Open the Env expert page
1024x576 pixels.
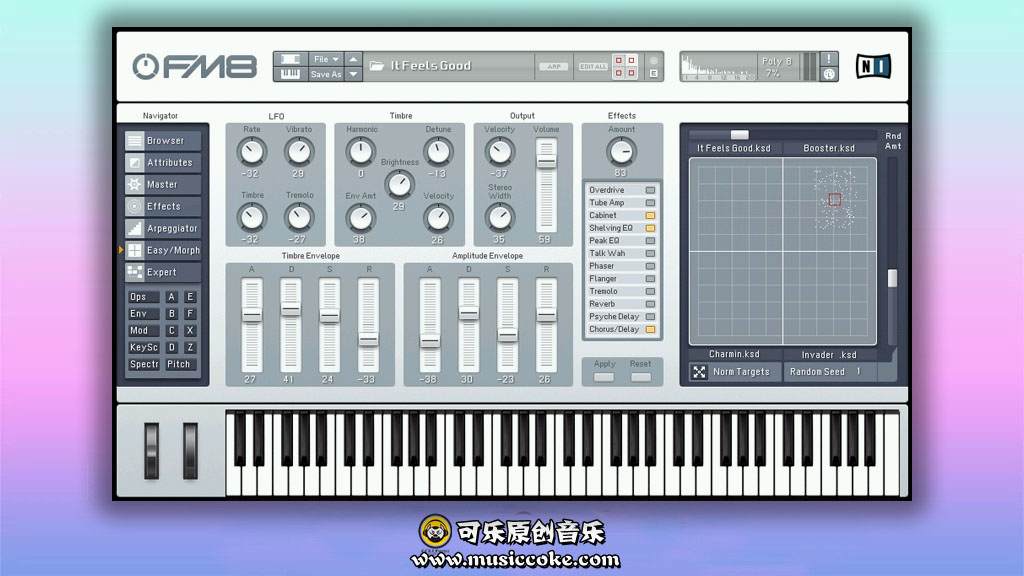(x=143, y=313)
